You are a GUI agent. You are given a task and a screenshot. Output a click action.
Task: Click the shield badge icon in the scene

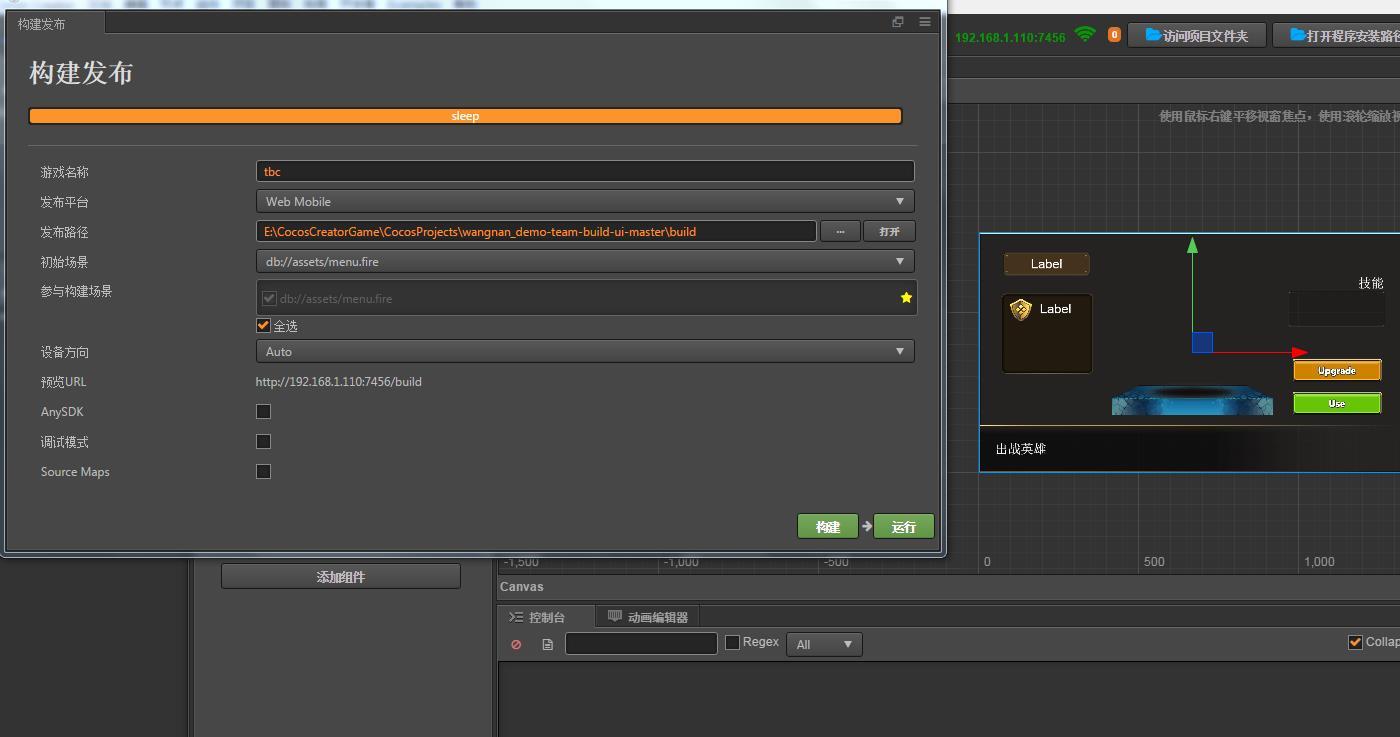click(x=1021, y=309)
